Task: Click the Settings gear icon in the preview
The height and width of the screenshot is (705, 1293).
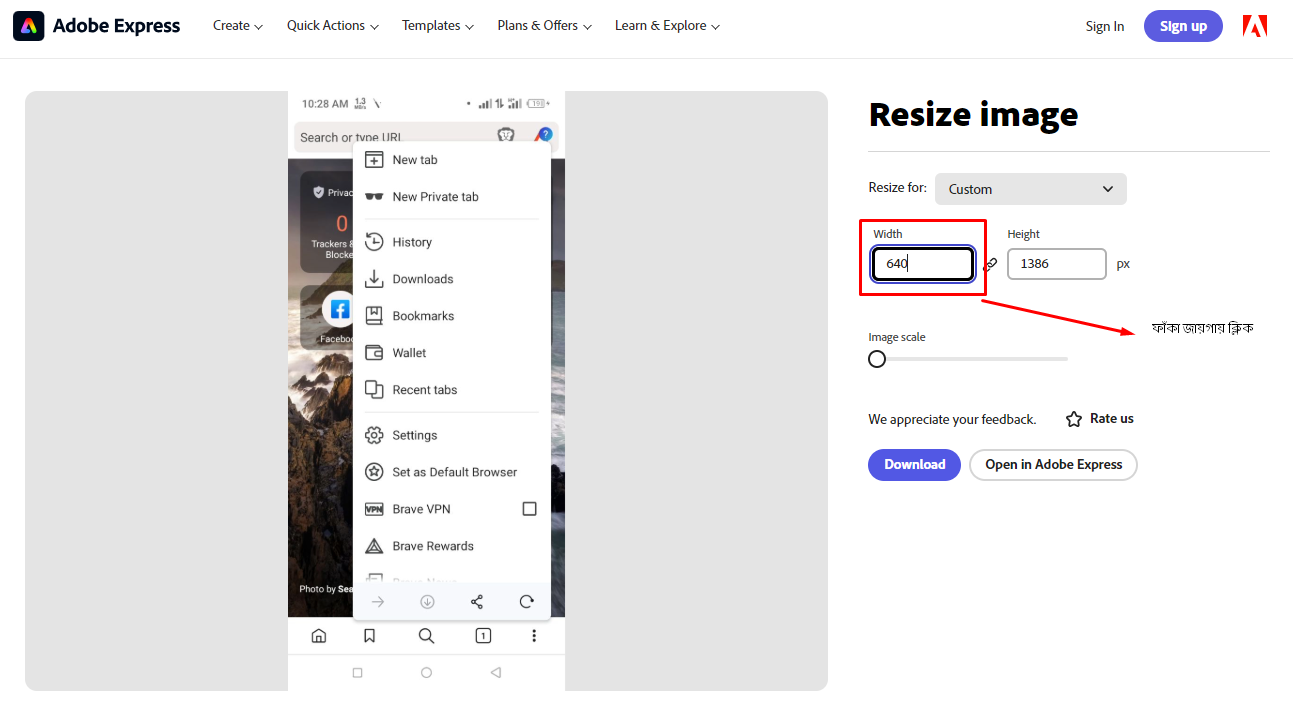Action: point(374,435)
